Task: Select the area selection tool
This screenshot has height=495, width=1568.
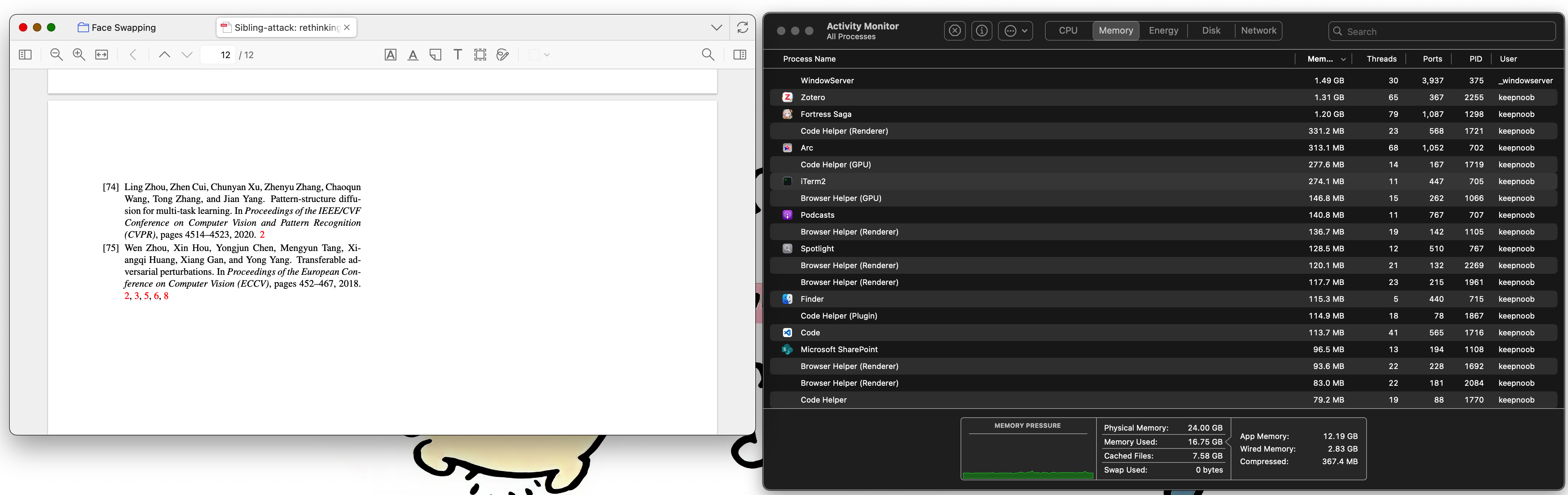Action: pyautogui.click(x=480, y=55)
